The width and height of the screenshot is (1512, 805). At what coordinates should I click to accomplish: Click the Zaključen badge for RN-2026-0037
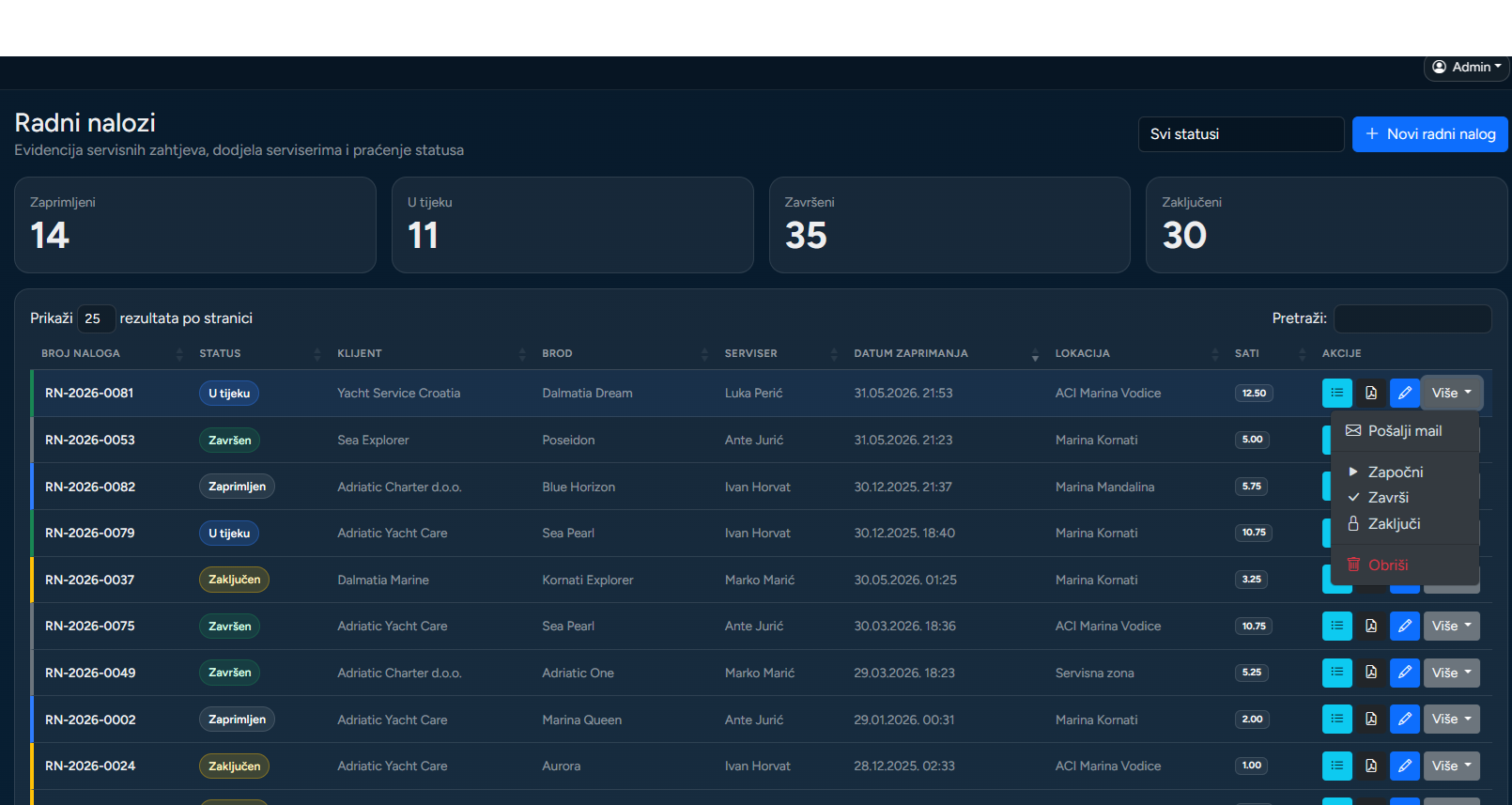point(234,580)
